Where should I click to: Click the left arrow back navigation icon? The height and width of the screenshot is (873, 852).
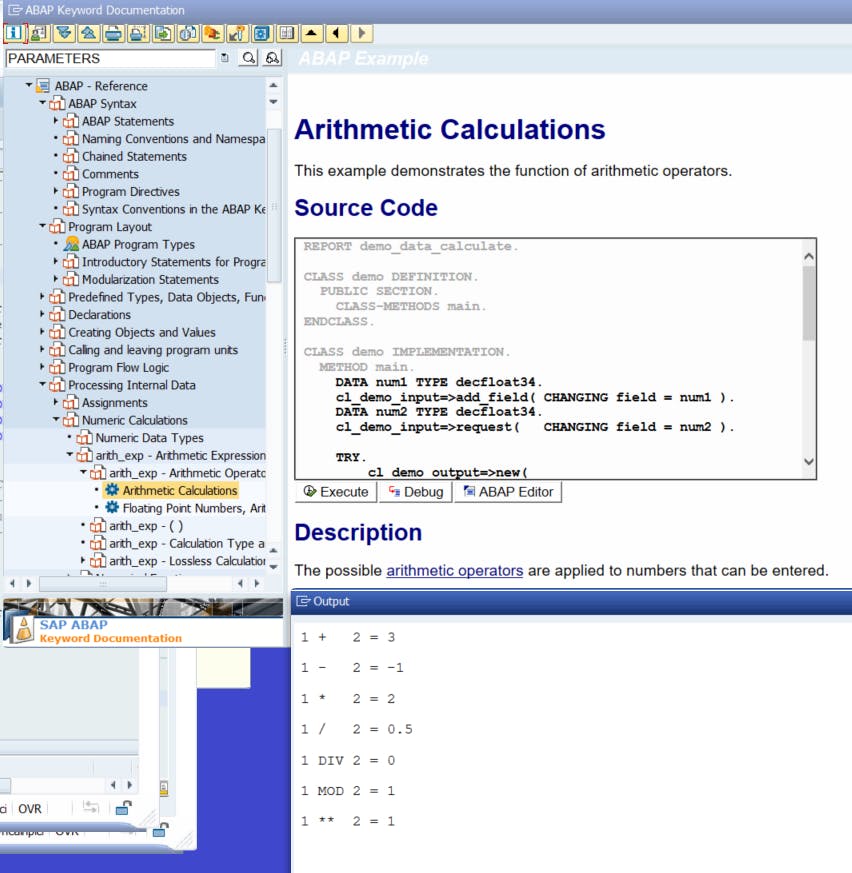click(x=337, y=33)
